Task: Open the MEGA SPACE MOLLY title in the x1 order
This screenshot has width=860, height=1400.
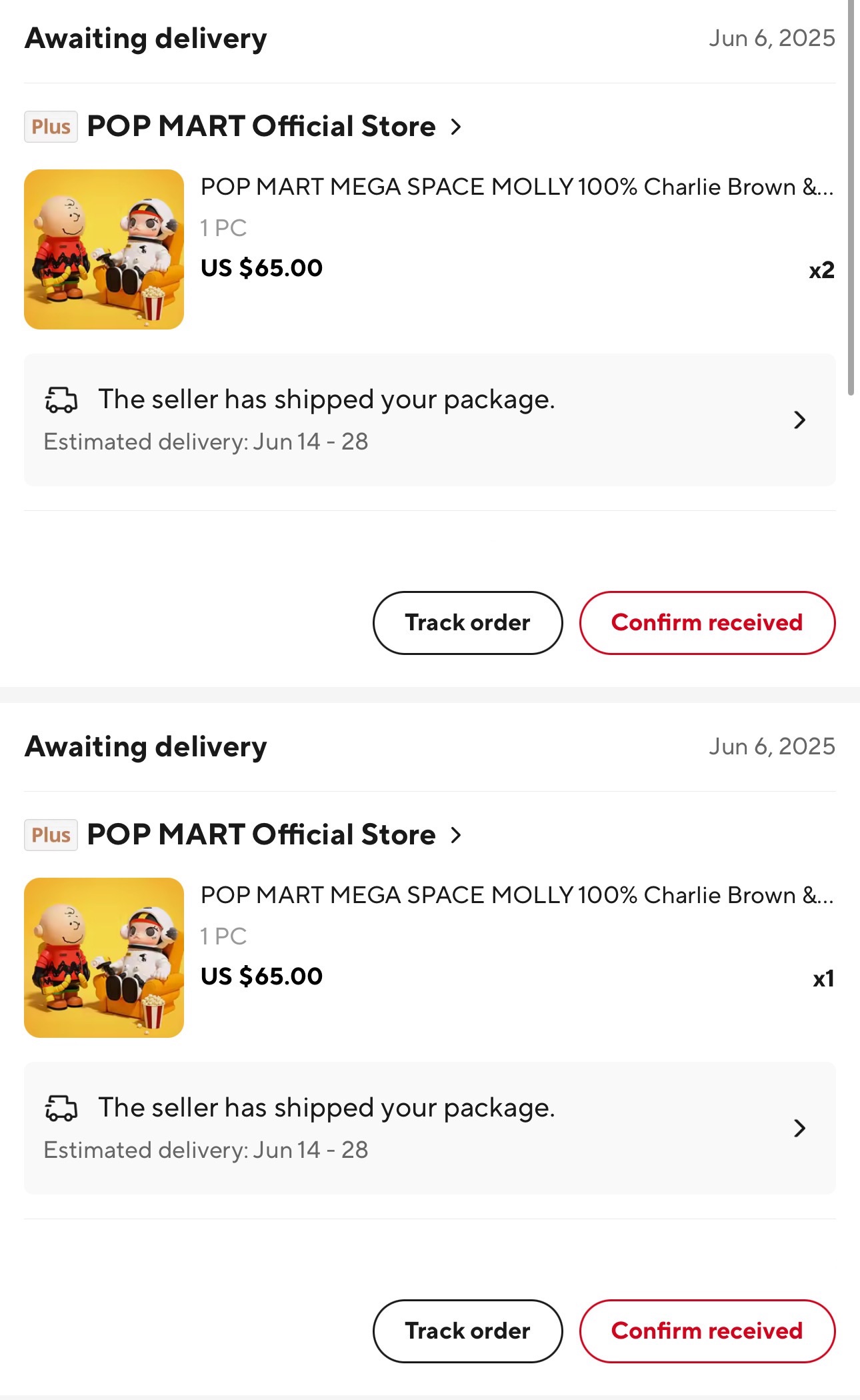Action: [x=517, y=896]
